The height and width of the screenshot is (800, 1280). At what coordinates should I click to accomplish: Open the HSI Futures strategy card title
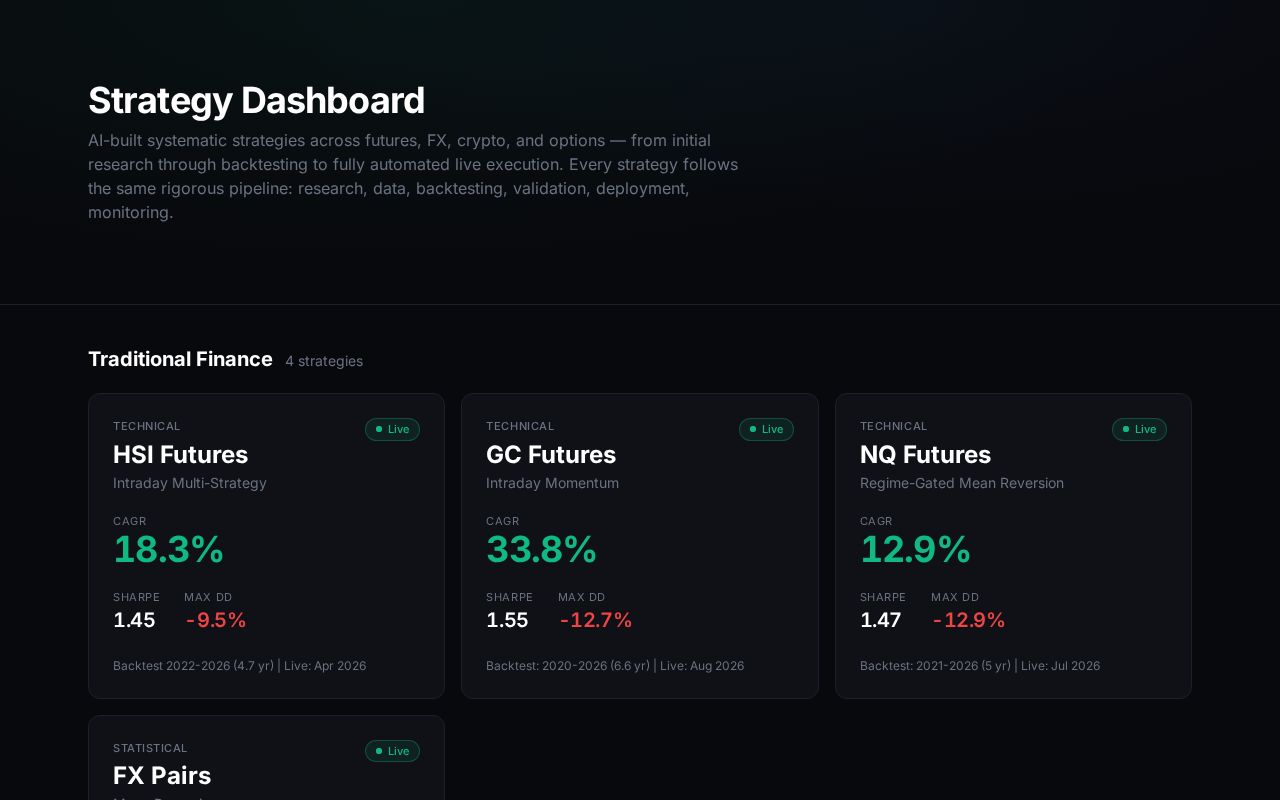[x=180, y=454]
